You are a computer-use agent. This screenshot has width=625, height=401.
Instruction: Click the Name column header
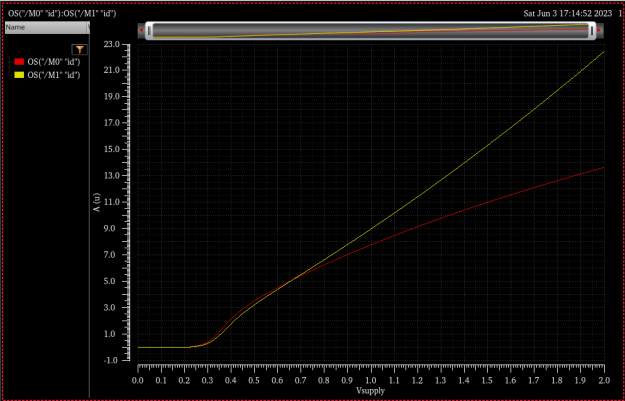pyautogui.click(x=15, y=28)
